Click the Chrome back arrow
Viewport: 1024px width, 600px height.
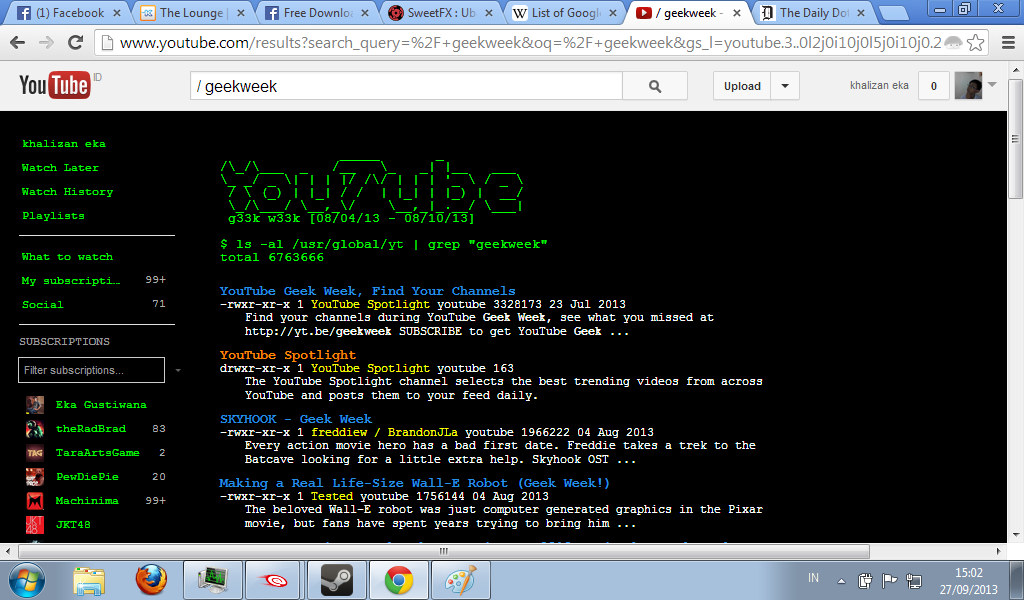tap(18, 43)
